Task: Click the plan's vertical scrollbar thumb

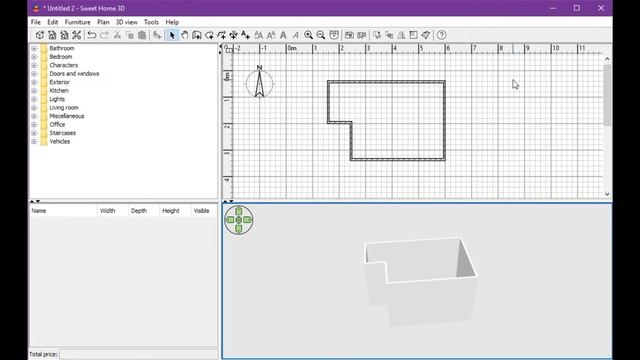Action: tap(607, 95)
